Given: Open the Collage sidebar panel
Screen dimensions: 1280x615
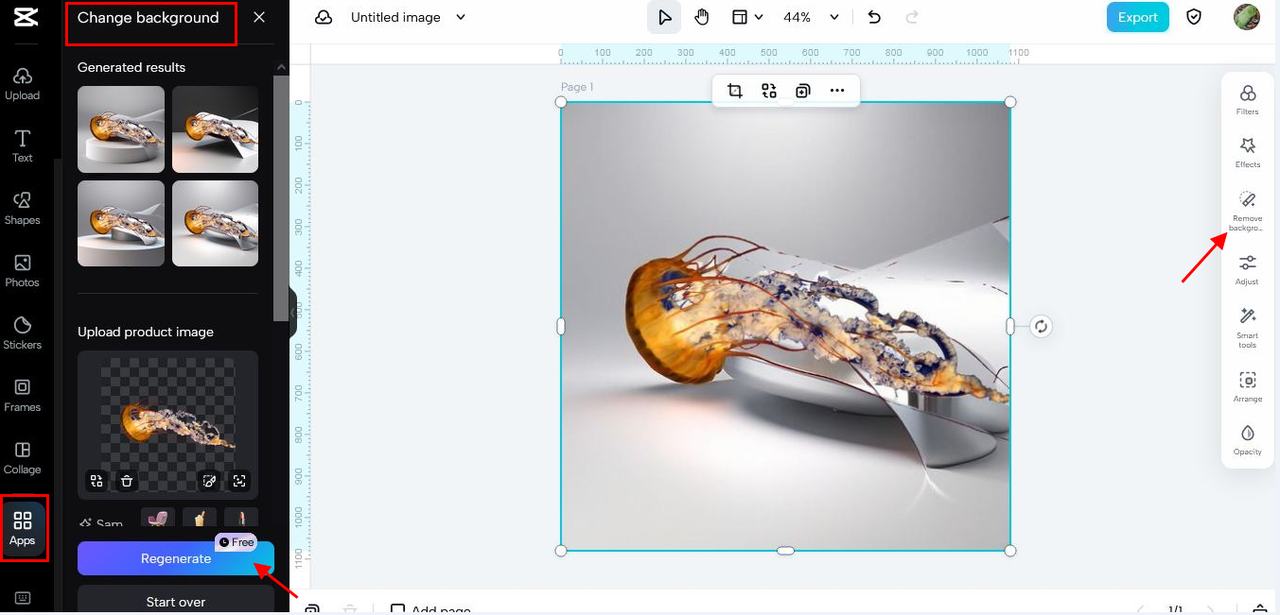Looking at the screenshot, I should [x=22, y=458].
